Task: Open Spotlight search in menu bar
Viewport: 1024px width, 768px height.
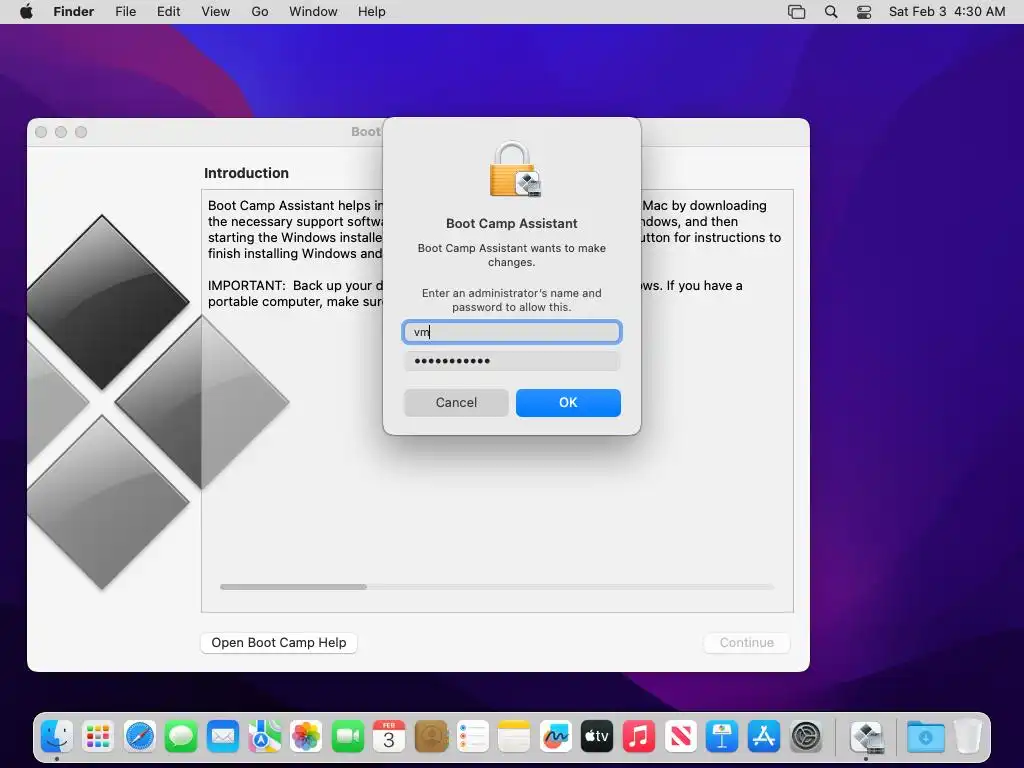Action: tap(831, 12)
